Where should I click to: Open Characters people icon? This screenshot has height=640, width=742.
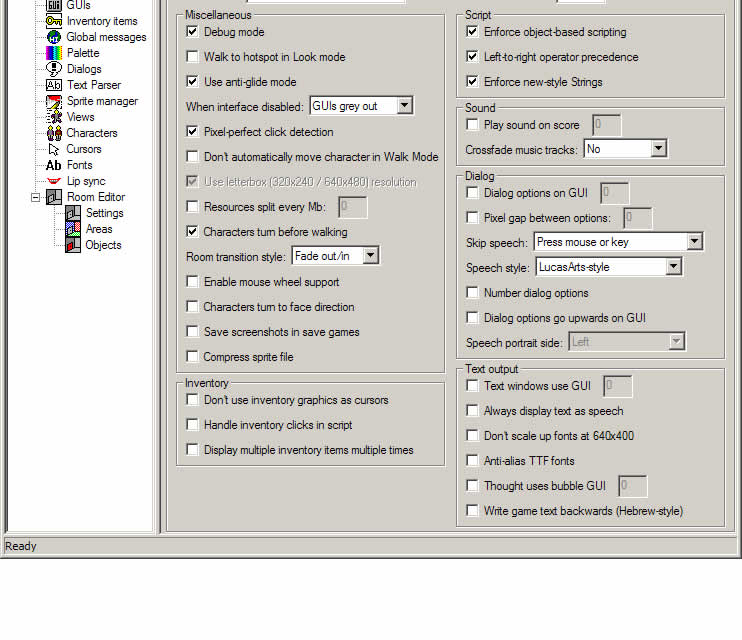[53, 133]
